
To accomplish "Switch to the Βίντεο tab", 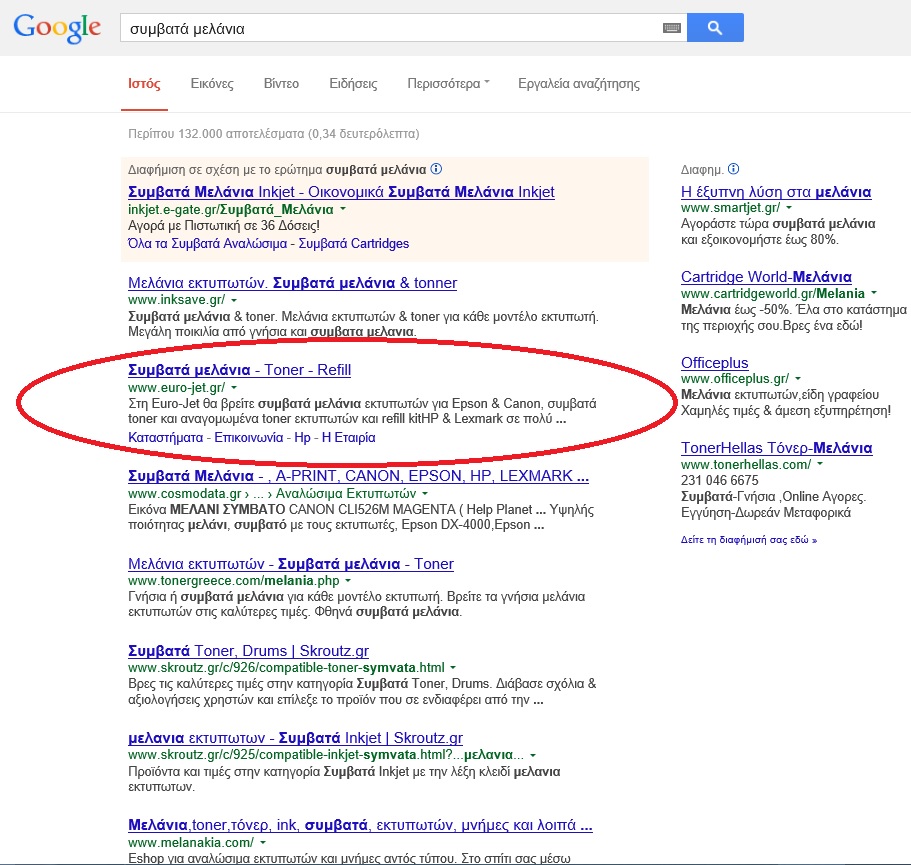I will click(x=281, y=84).
